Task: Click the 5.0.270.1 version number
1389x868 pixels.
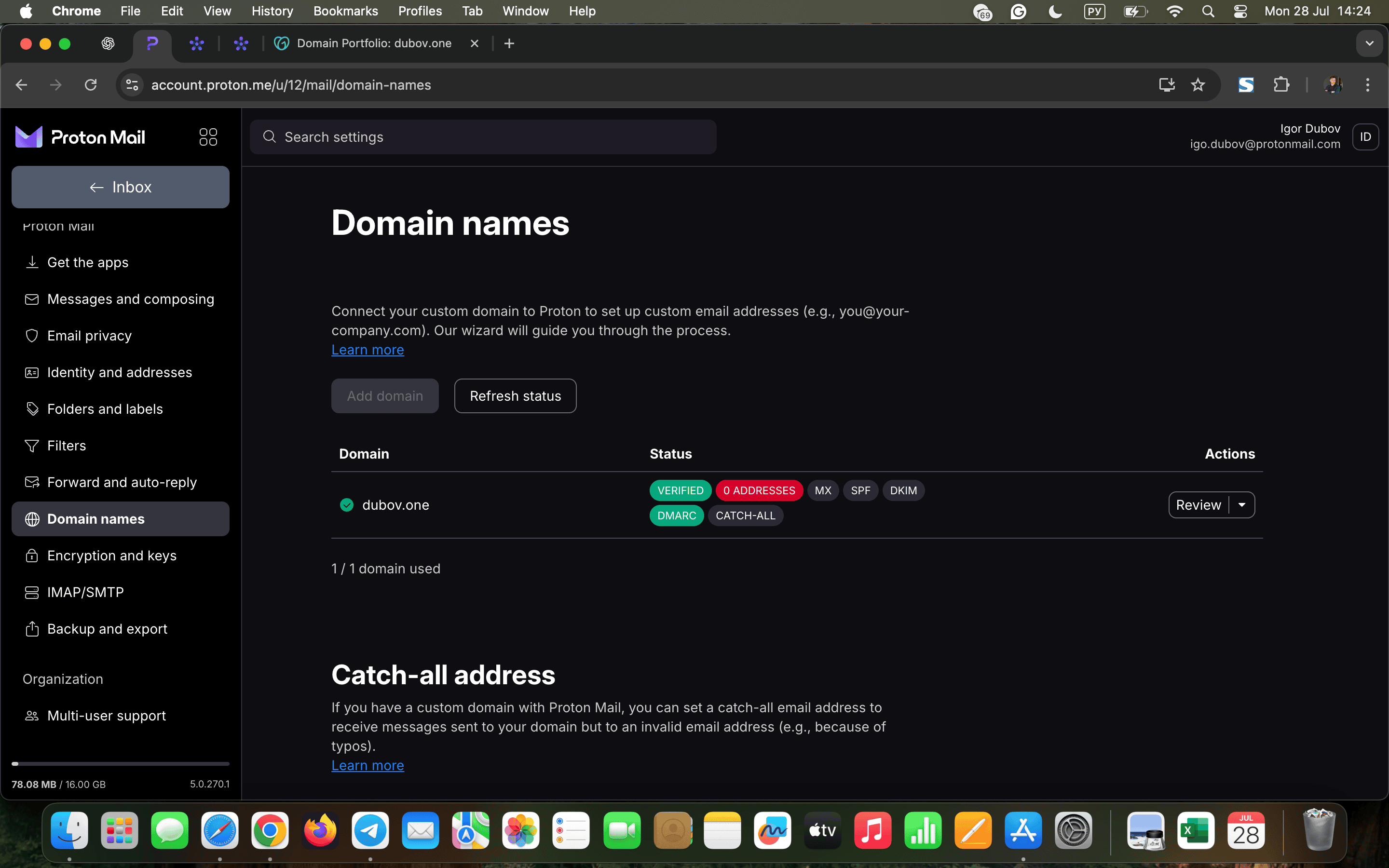Action: tap(209, 784)
